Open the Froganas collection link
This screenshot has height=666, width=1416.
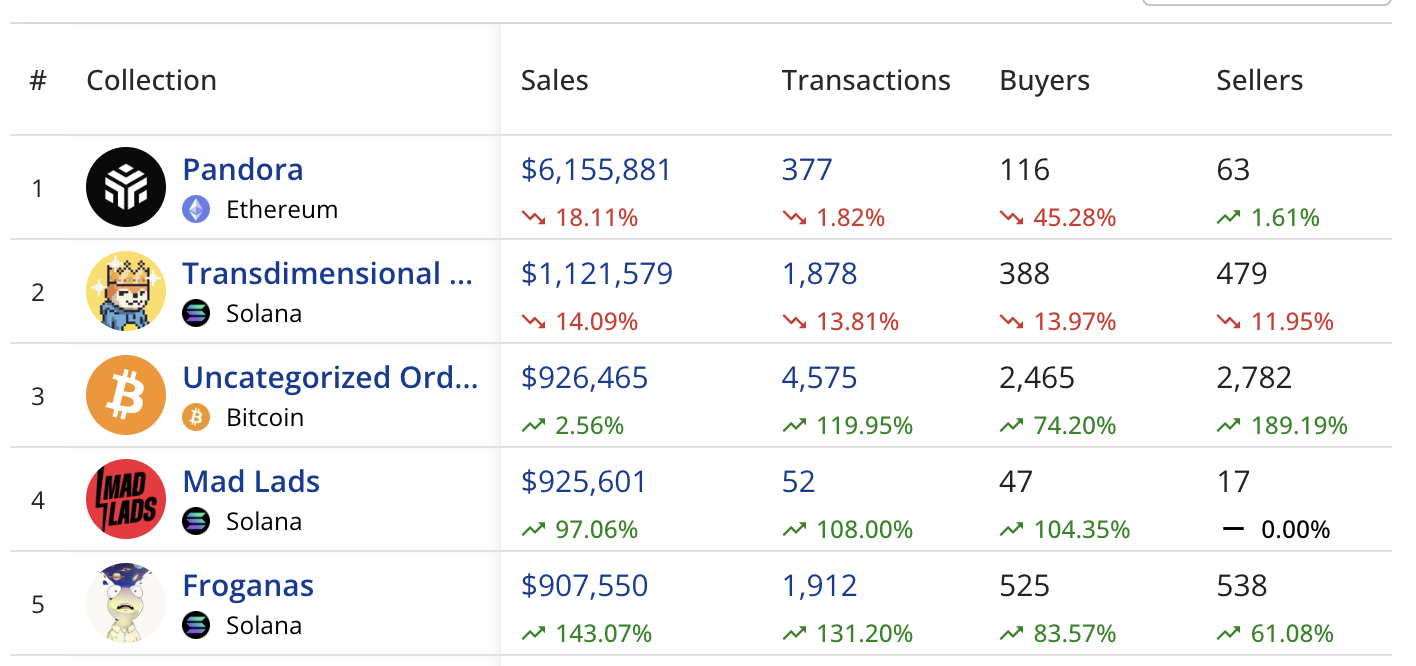pyautogui.click(x=248, y=585)
